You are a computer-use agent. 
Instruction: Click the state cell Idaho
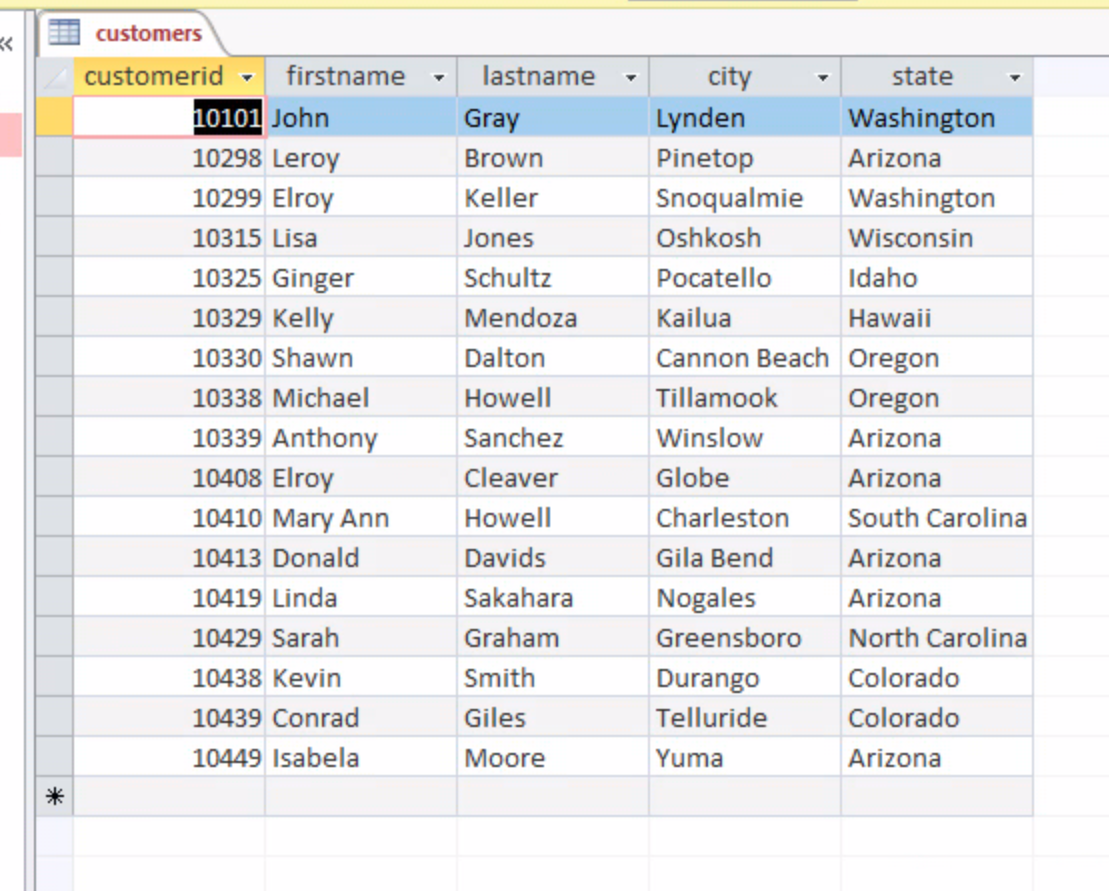click(x=937, y=277)
